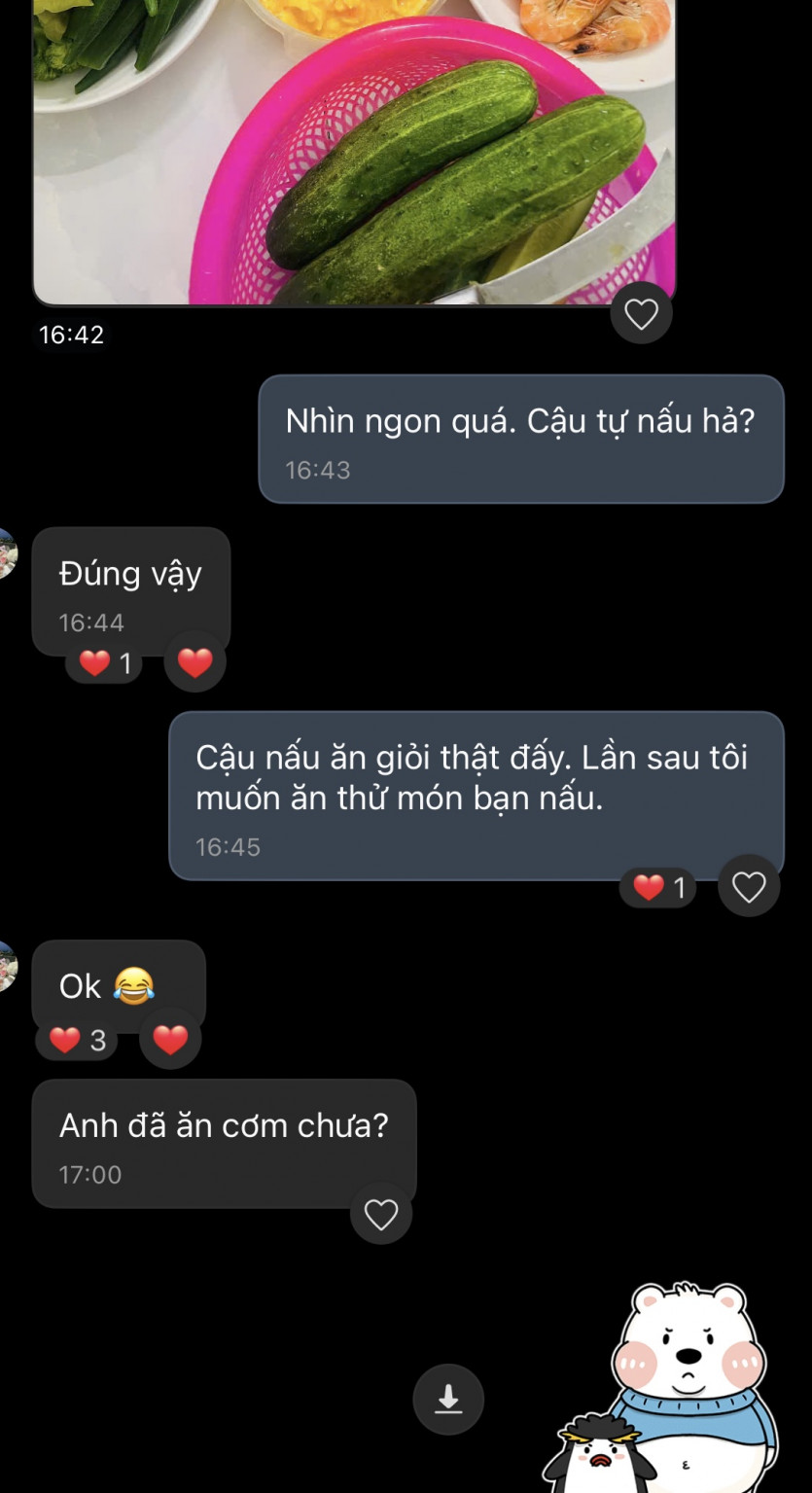
Task: Like the "Anh đã ăn cơm chưa?" message
Action: tap(380, 1214)
